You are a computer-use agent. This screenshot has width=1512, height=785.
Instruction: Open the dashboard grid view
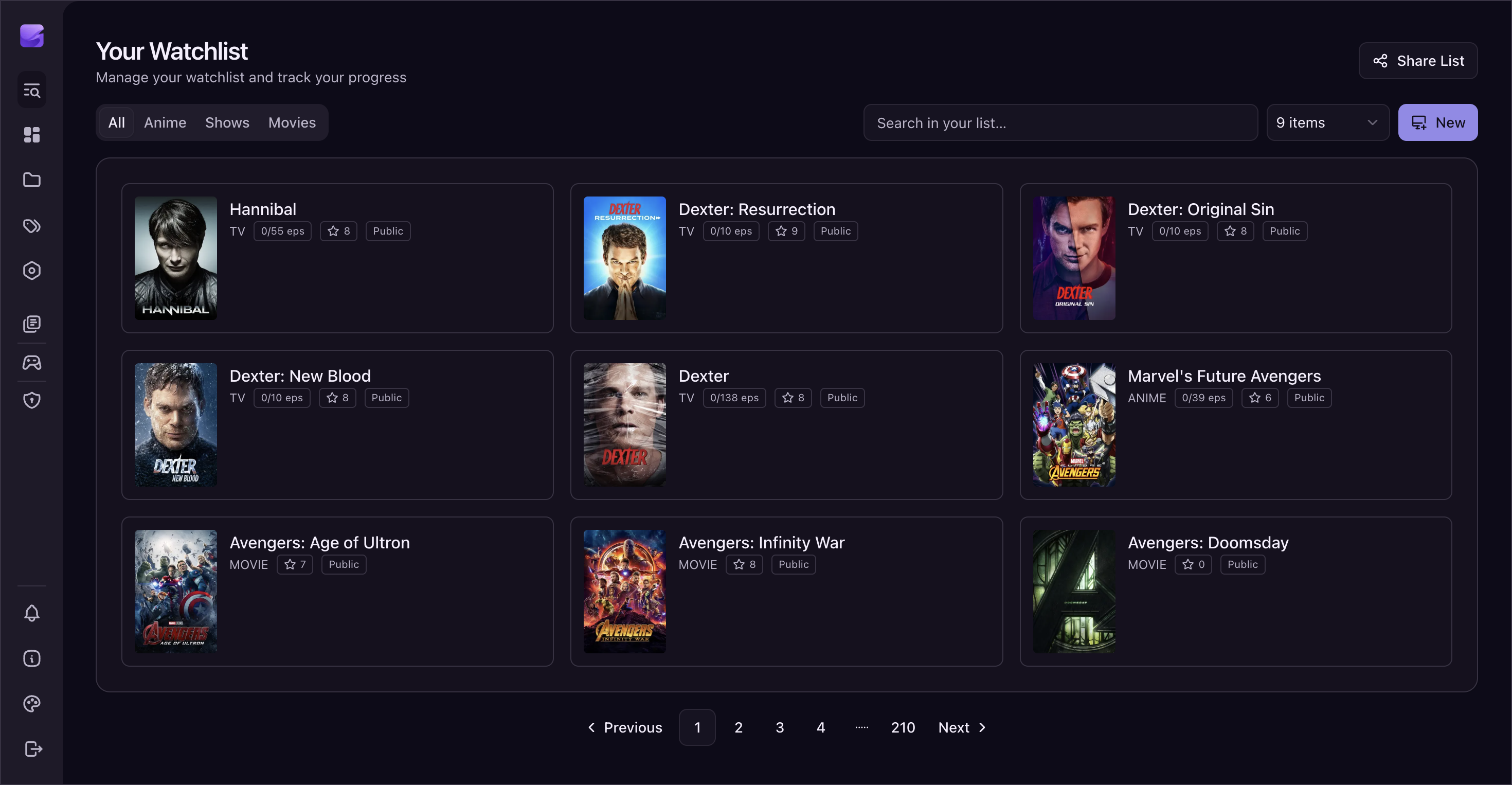tap(32, 135)
